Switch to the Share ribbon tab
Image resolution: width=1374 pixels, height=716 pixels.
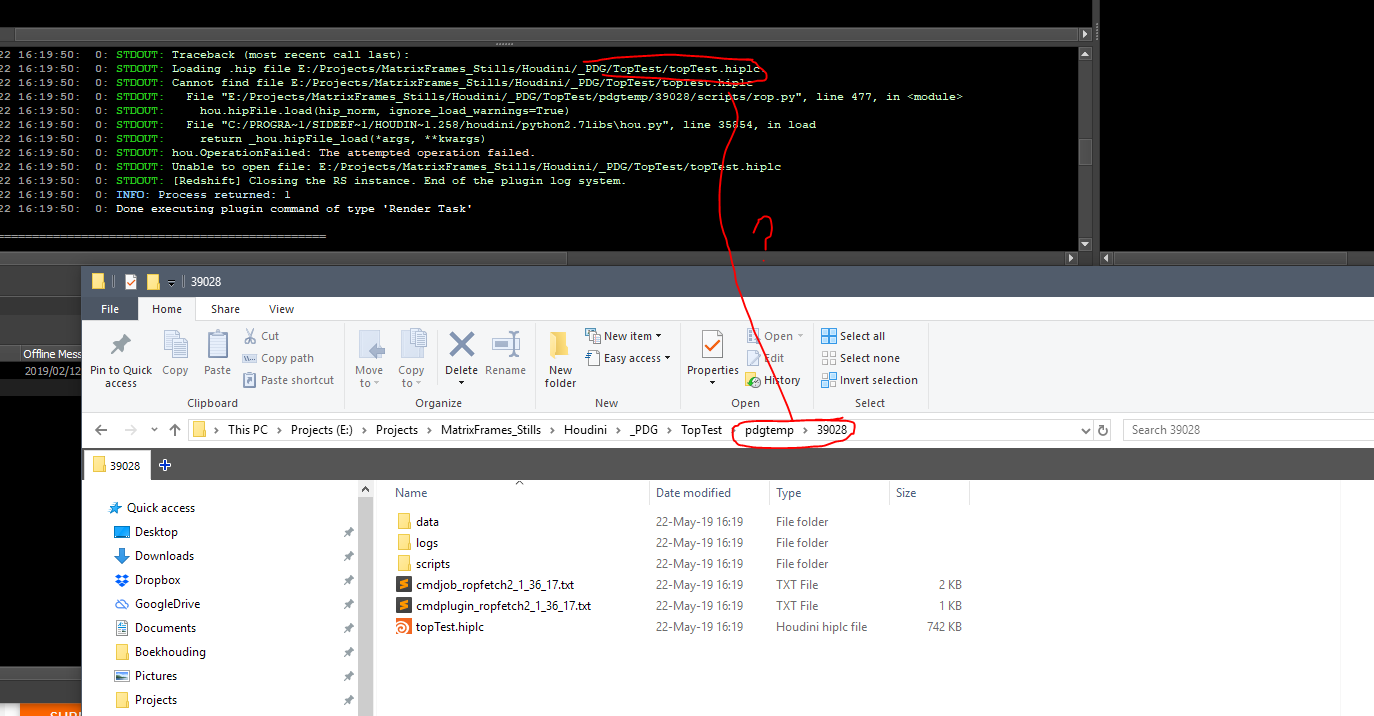coord(225,309)
